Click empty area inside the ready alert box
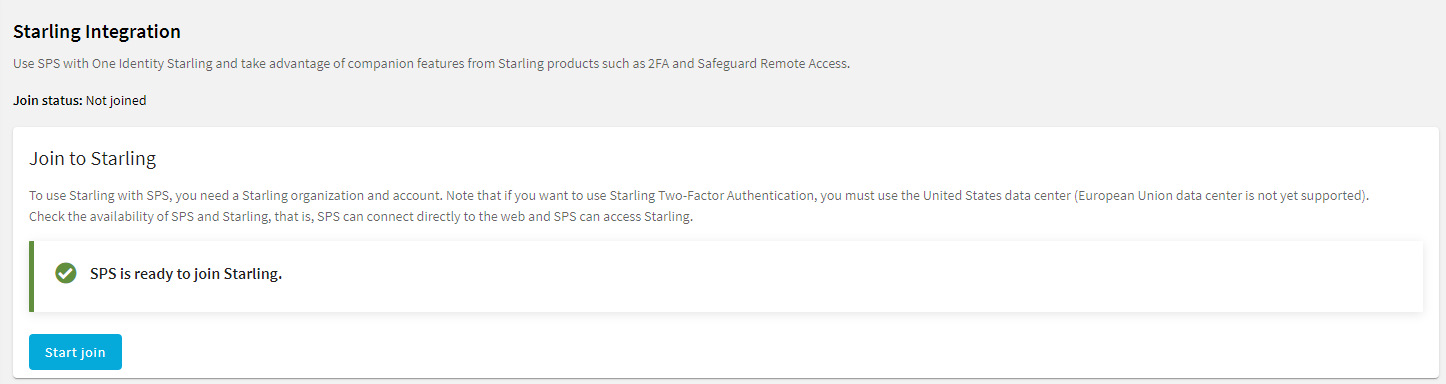Image resolution: width=1446 pixels, height=384 pixels. [850, 276]
